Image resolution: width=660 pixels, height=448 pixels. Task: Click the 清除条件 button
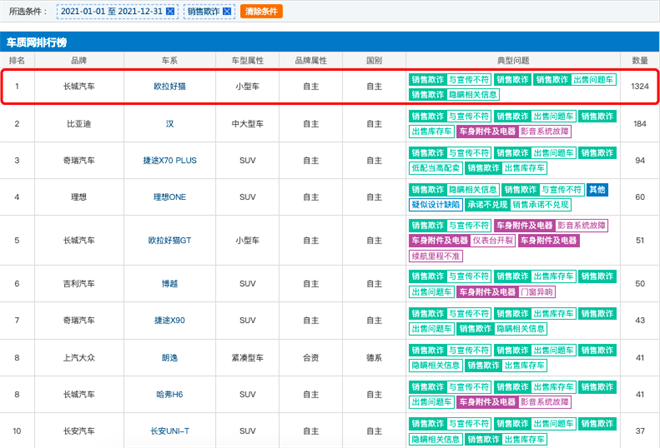tap(261, 11)
